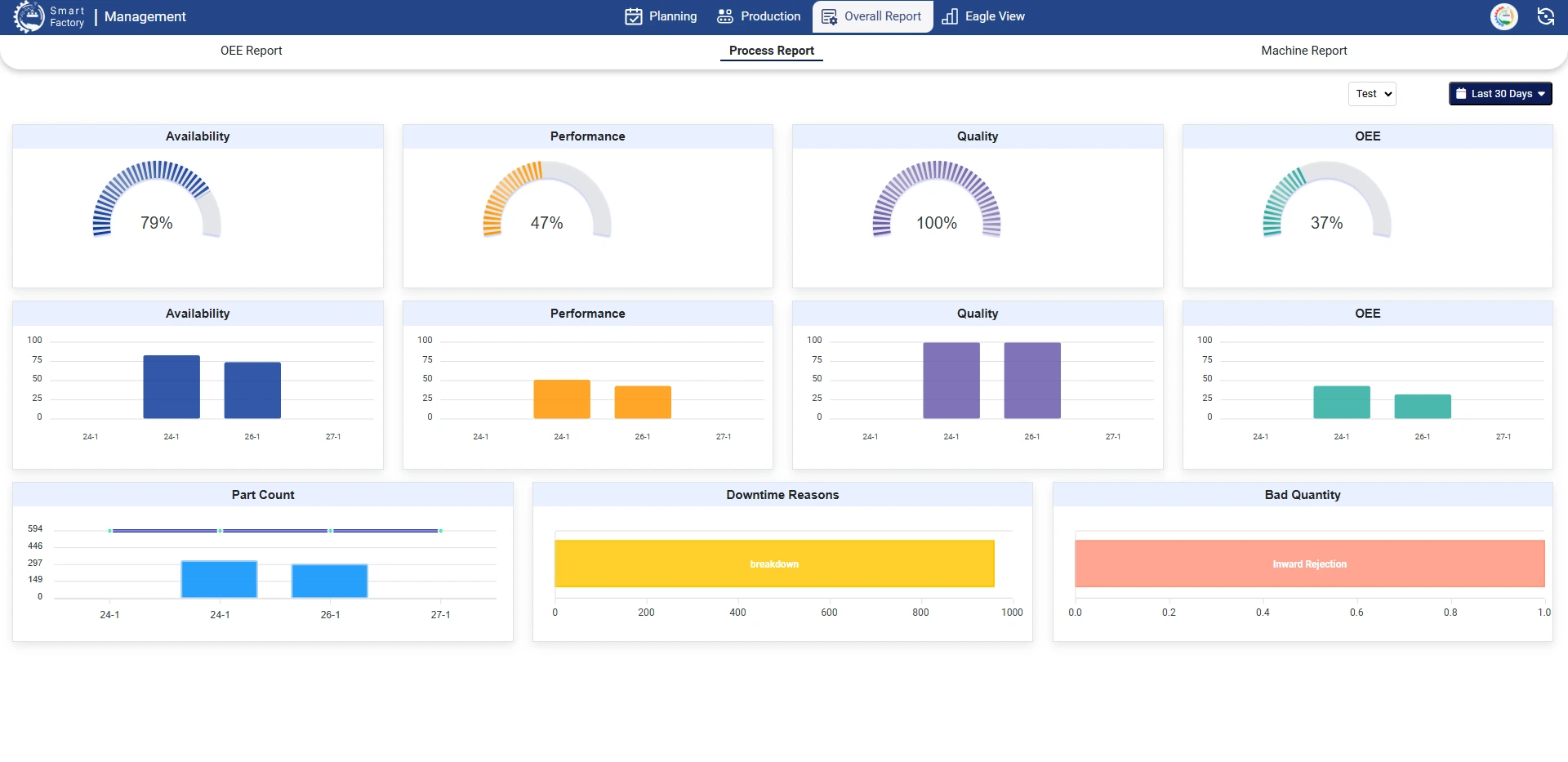
Task: Click the refresh sync icon
Action: (1545, 16)
